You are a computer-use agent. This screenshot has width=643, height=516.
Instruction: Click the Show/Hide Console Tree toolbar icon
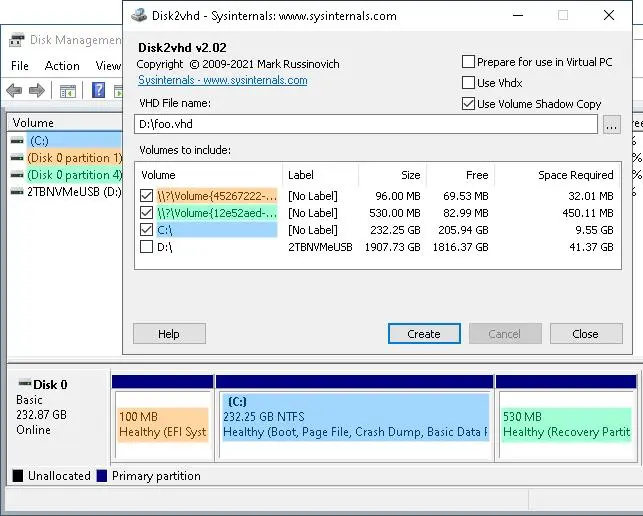(68, 91)
